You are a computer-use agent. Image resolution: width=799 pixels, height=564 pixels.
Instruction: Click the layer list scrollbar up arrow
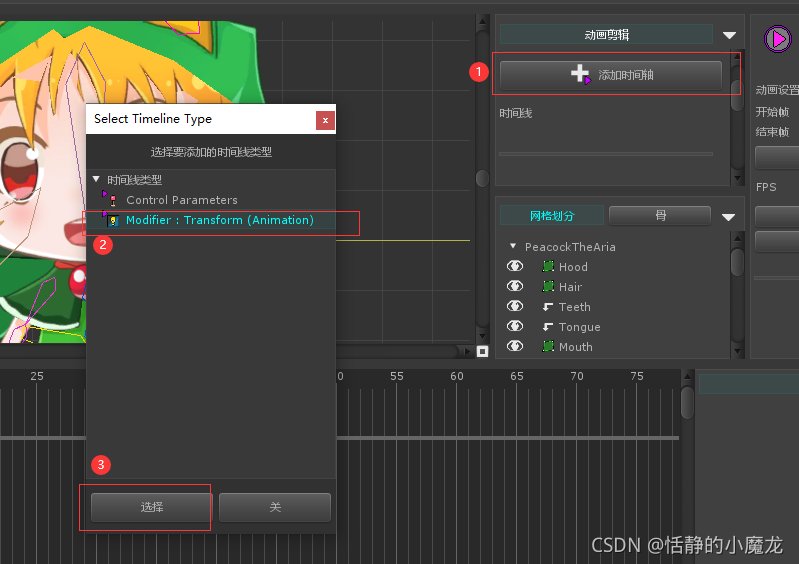tap(737, 237)
